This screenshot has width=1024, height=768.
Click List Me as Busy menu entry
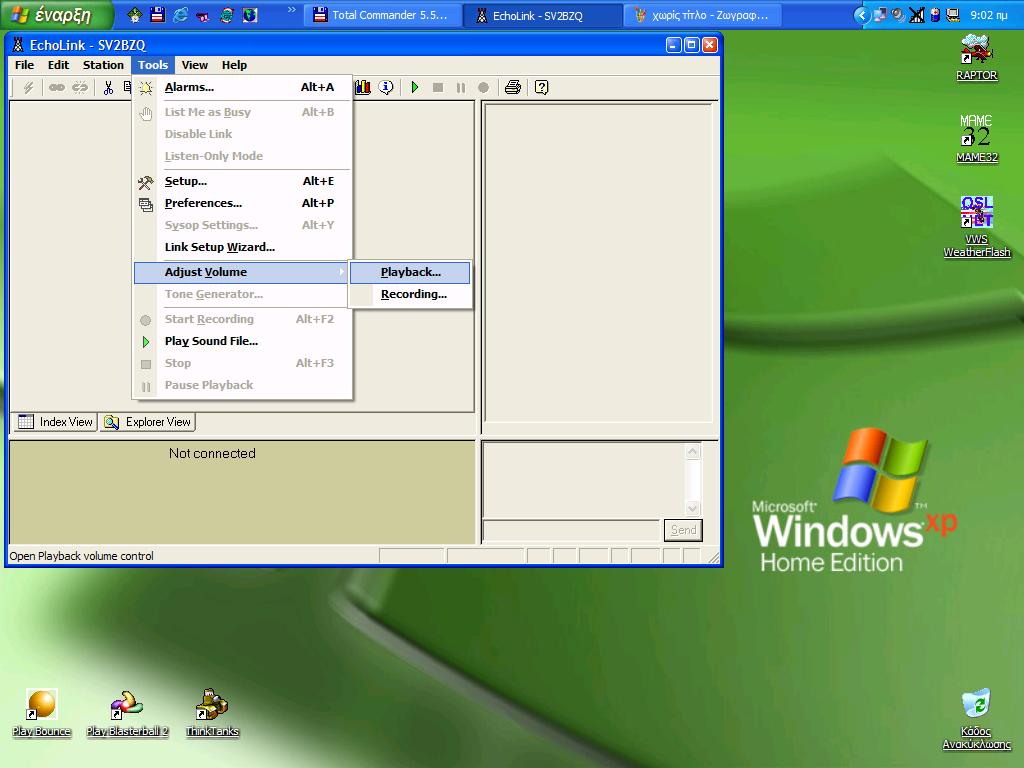pos(242,112)
